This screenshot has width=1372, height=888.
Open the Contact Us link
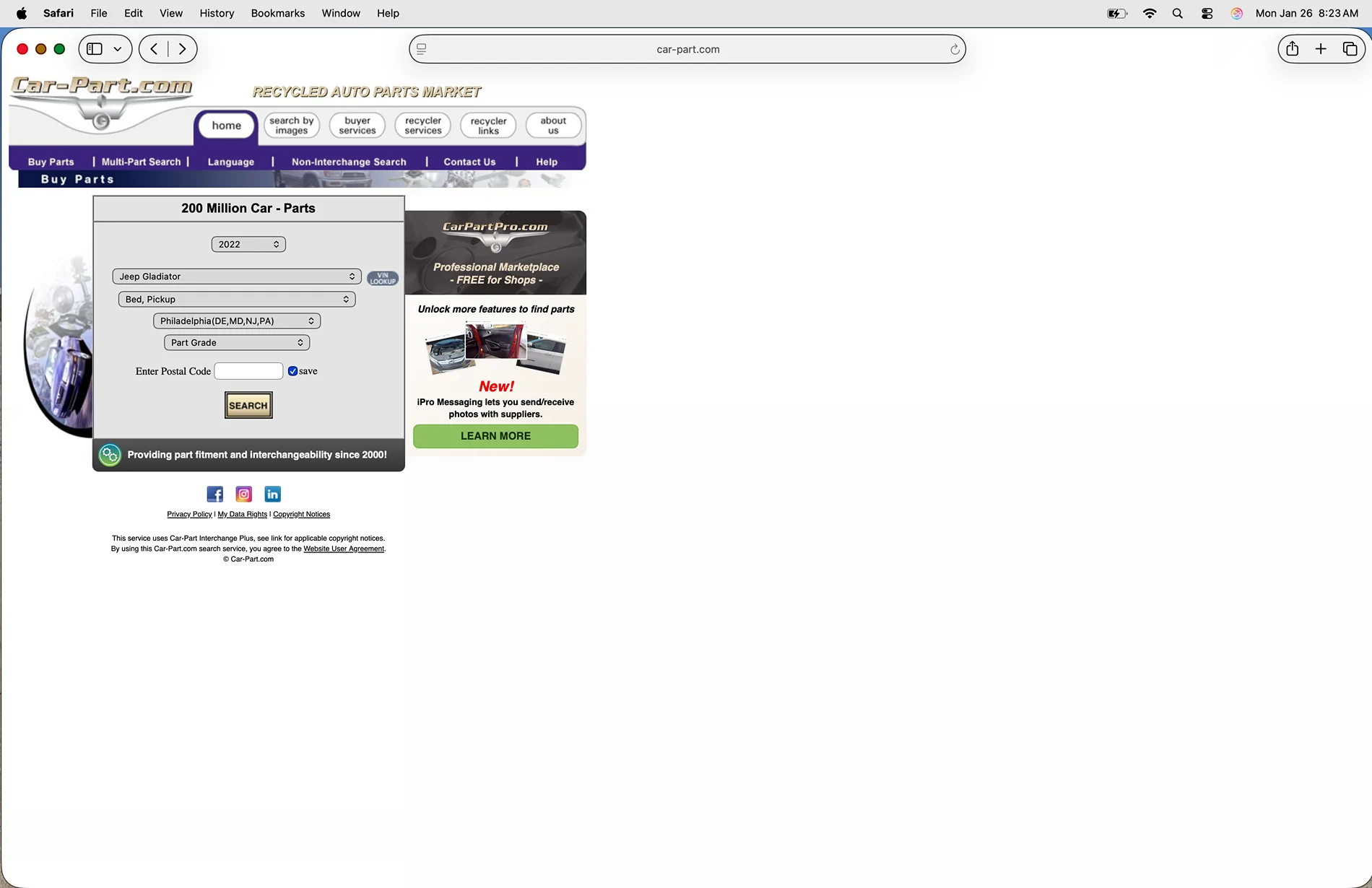tap(469, 162)
